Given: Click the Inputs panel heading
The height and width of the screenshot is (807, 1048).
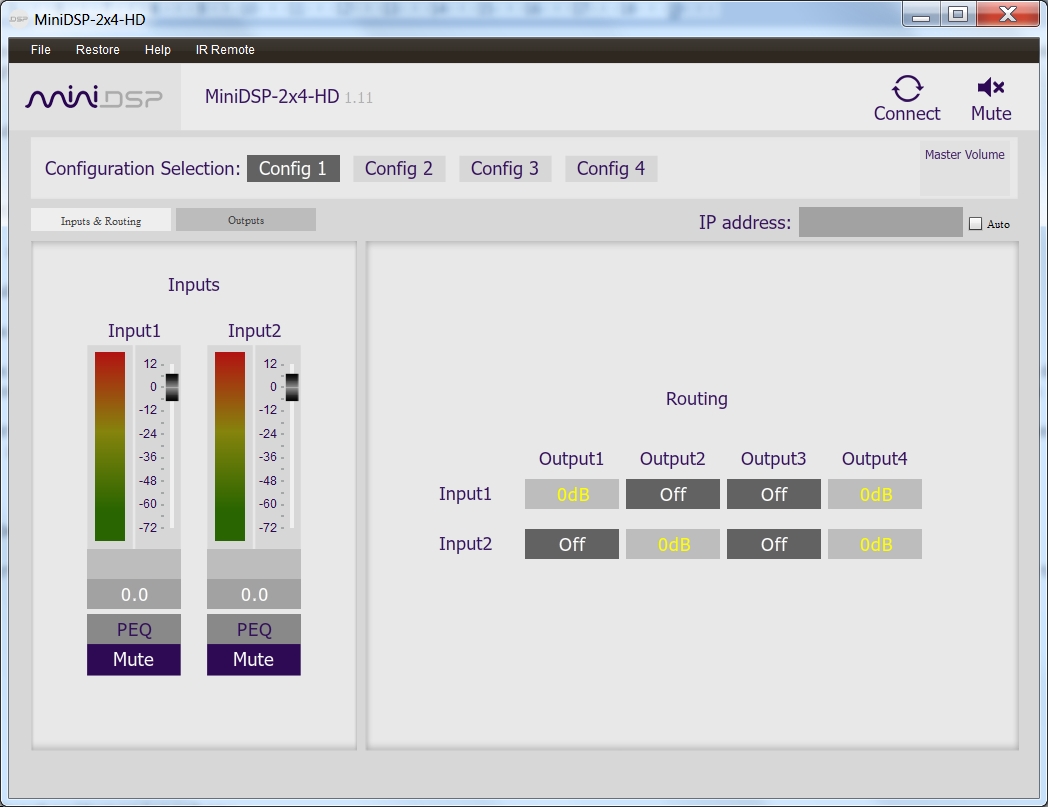Looking at the screenshot, I should point(194,285).
